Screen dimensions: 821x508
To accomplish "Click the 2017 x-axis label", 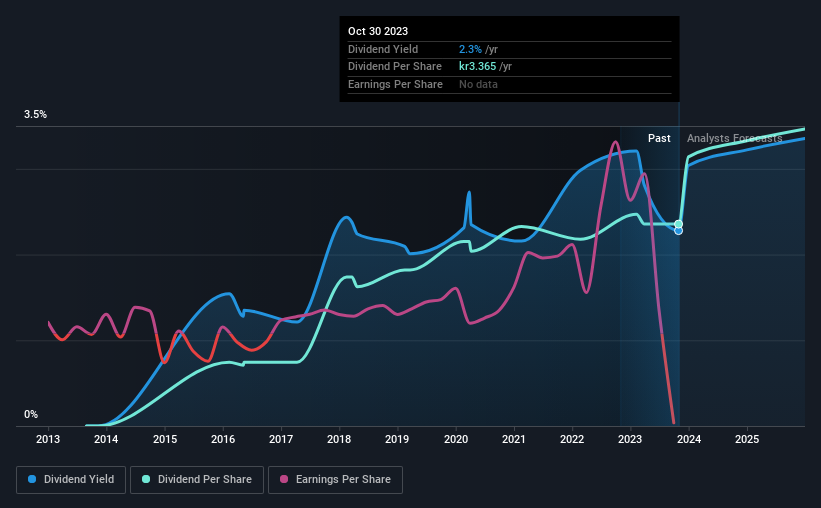I will point(281,439).
